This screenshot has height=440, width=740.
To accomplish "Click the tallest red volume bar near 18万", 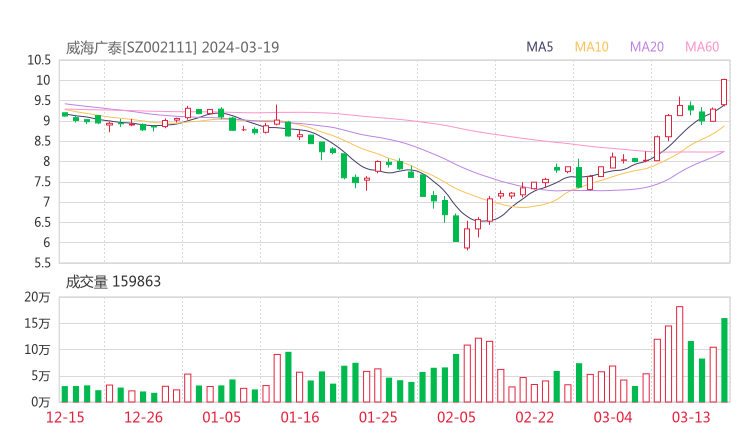I will 680,354.
